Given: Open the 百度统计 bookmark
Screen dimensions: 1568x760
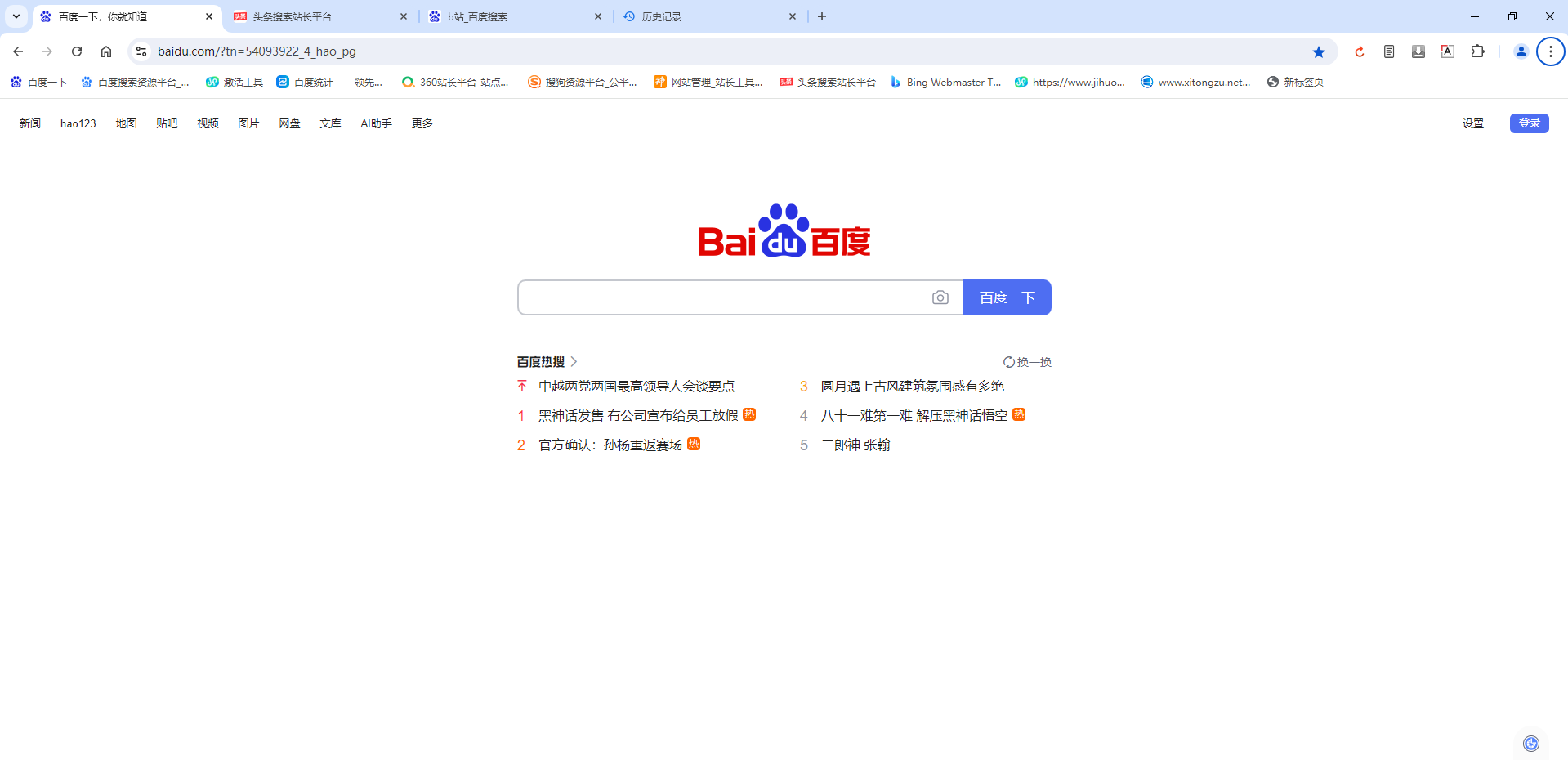Looking at the screenshot, I should [329, 82].
